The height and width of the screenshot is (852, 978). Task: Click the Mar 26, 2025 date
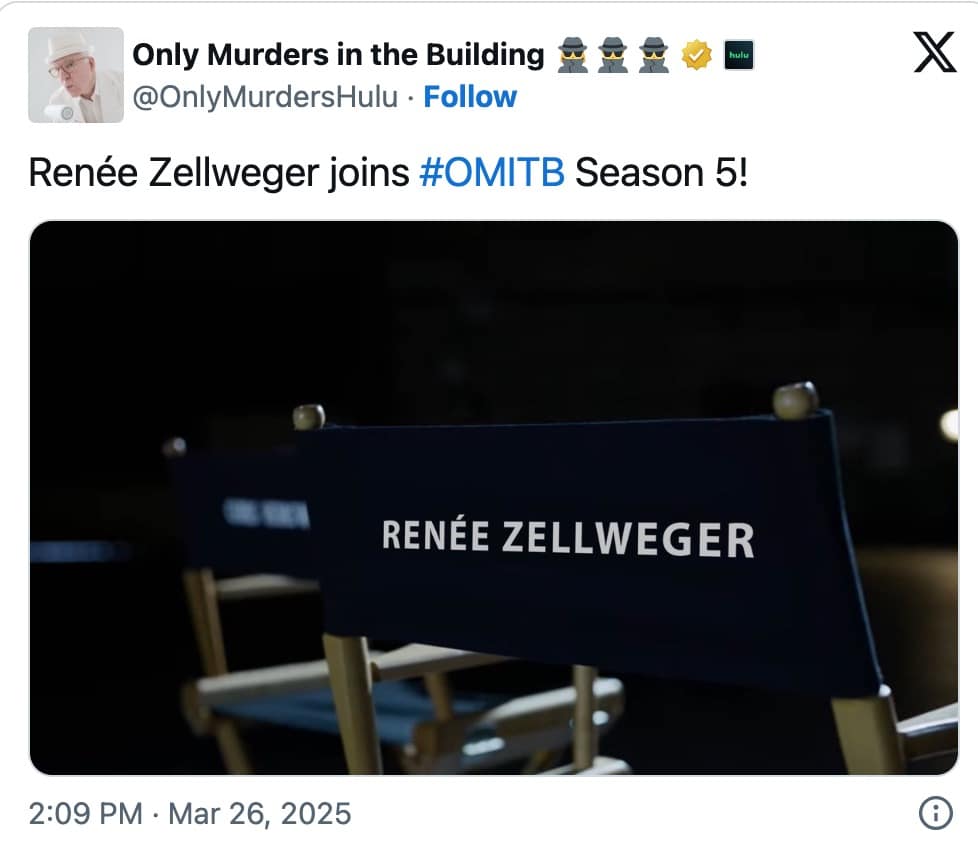click(x=260, y=813)
